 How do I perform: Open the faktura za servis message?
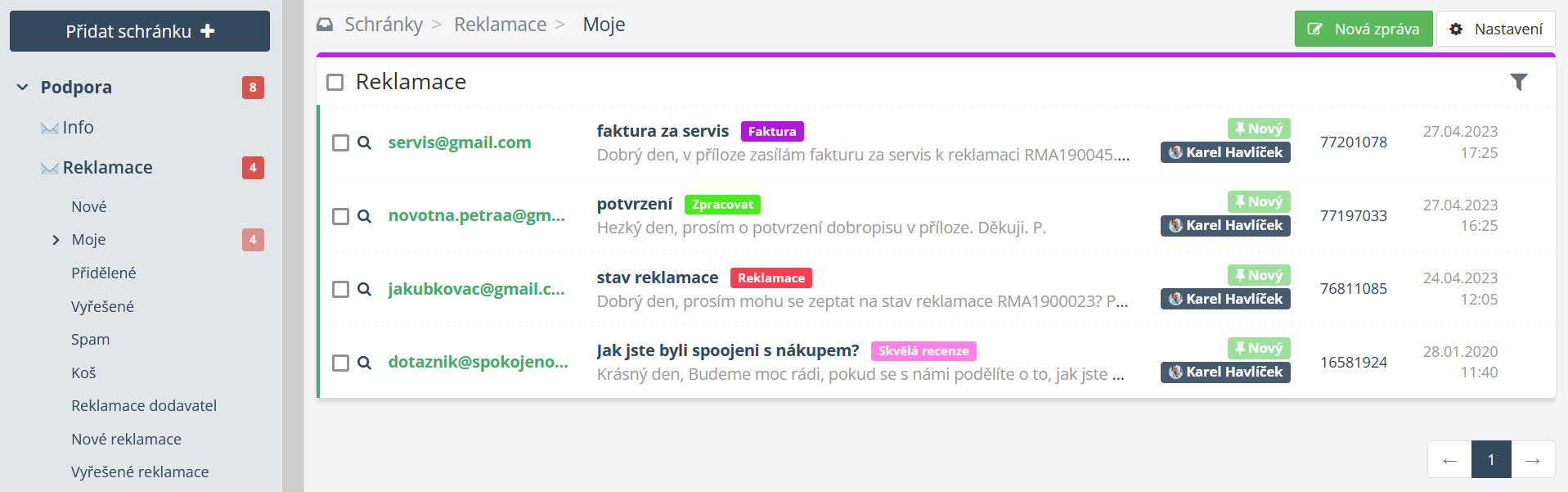[x=663, y=131]
